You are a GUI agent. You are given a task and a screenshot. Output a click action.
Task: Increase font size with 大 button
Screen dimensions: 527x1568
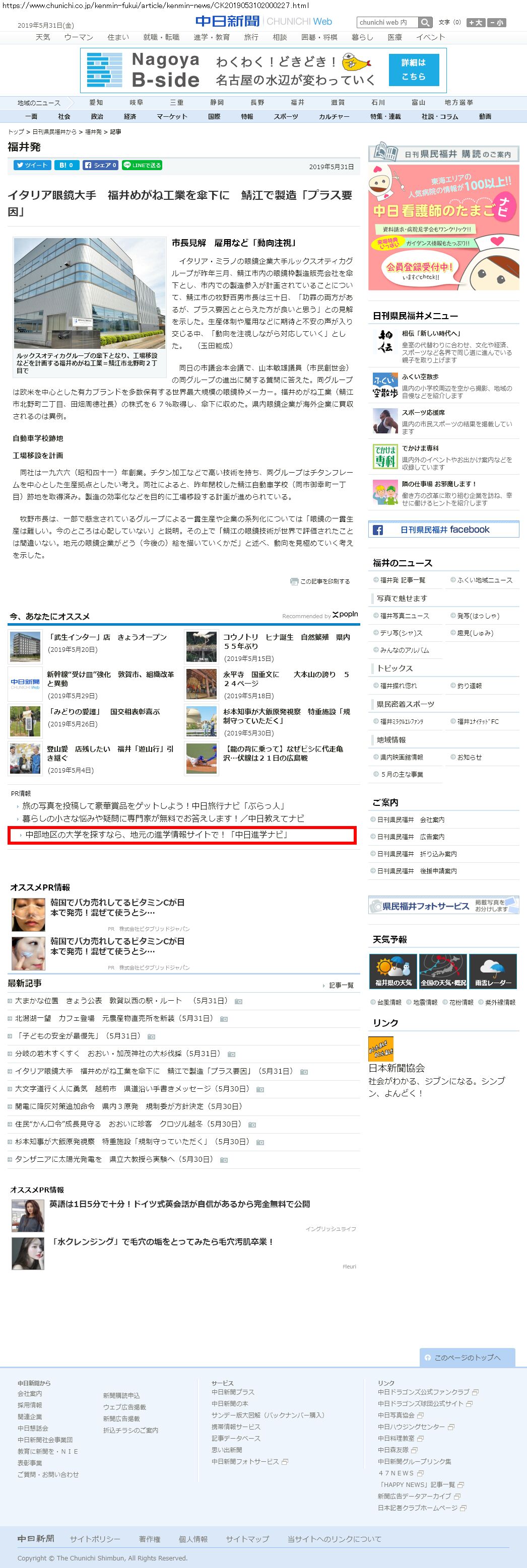pos(475,23)
